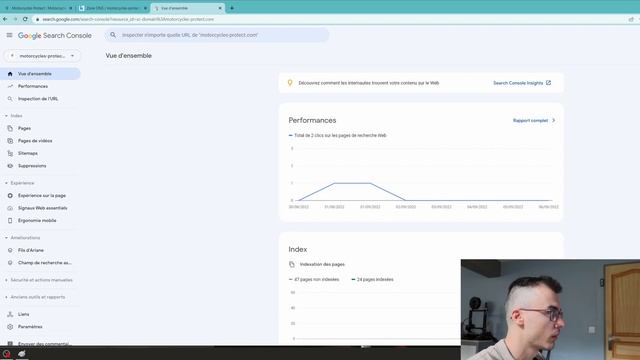The image size is (640, 360).
Task: Go back with the browser back arrow
Action: click(5, 19)
